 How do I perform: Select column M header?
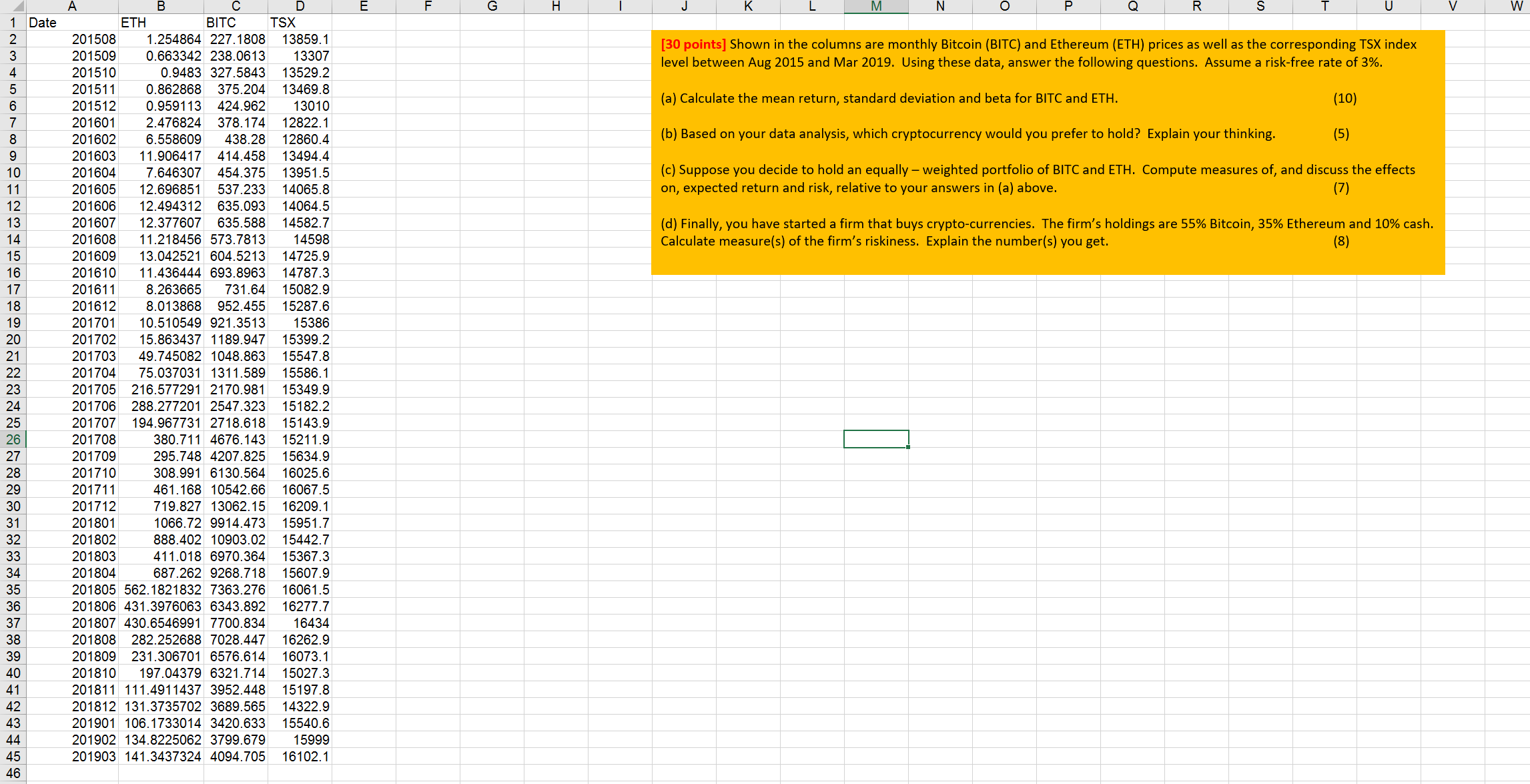pos(875,7)
